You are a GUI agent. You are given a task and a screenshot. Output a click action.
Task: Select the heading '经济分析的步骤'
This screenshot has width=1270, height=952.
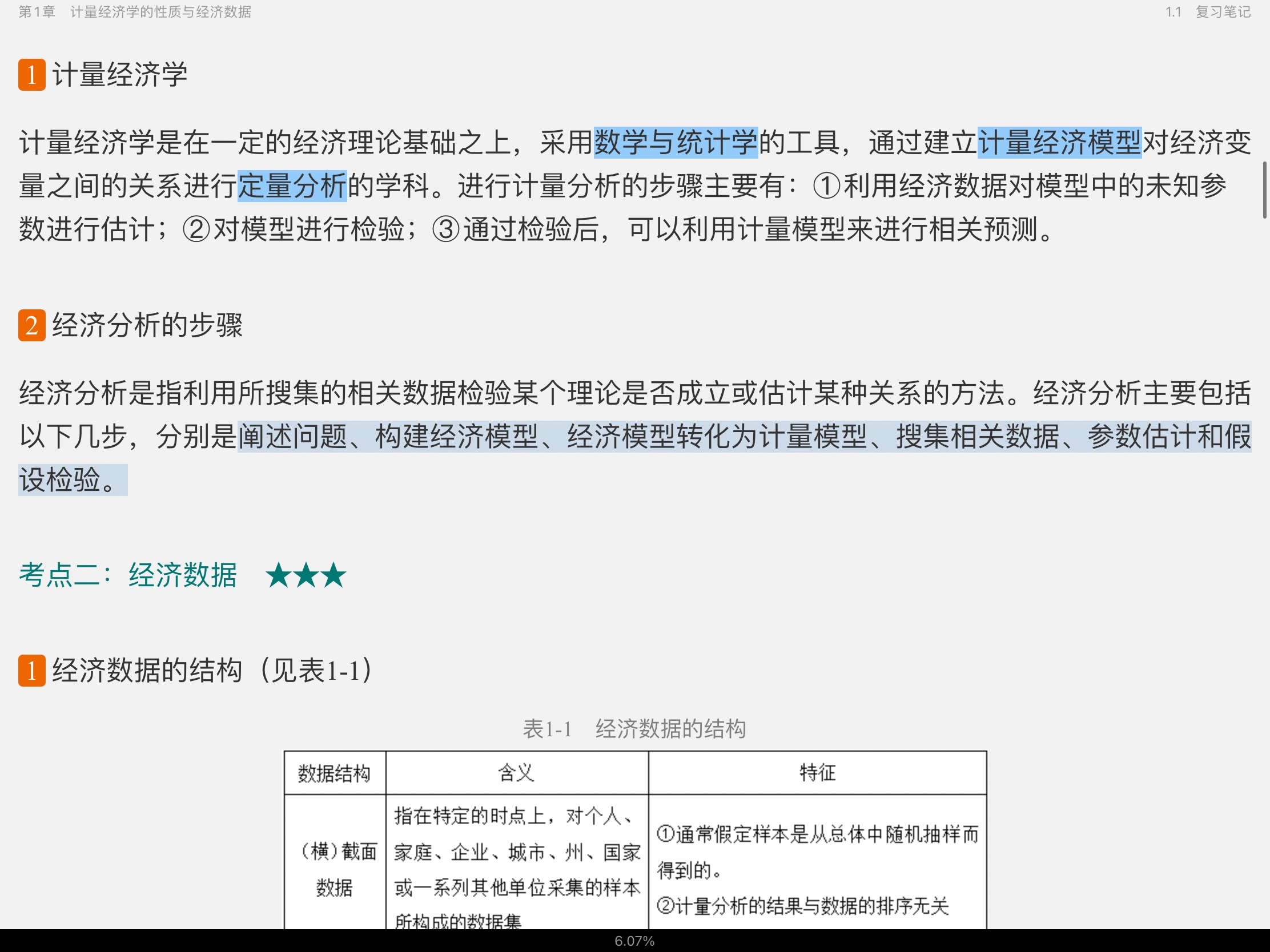(x=147, y=325)
